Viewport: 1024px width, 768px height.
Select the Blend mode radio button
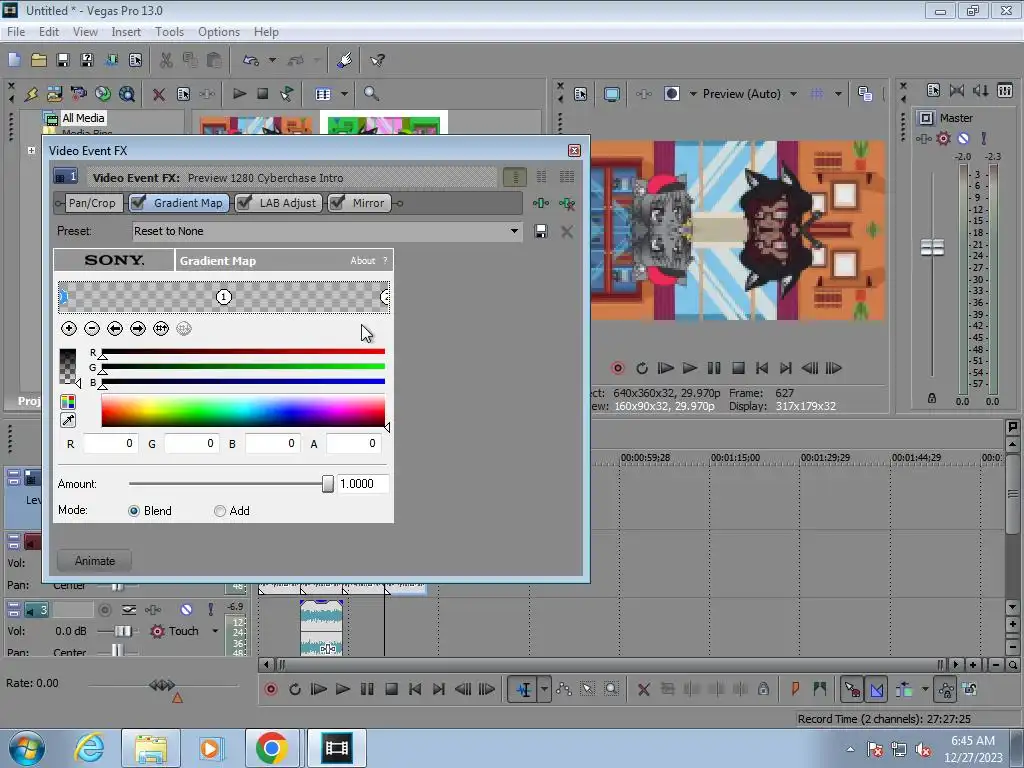[x=134, y=511]
